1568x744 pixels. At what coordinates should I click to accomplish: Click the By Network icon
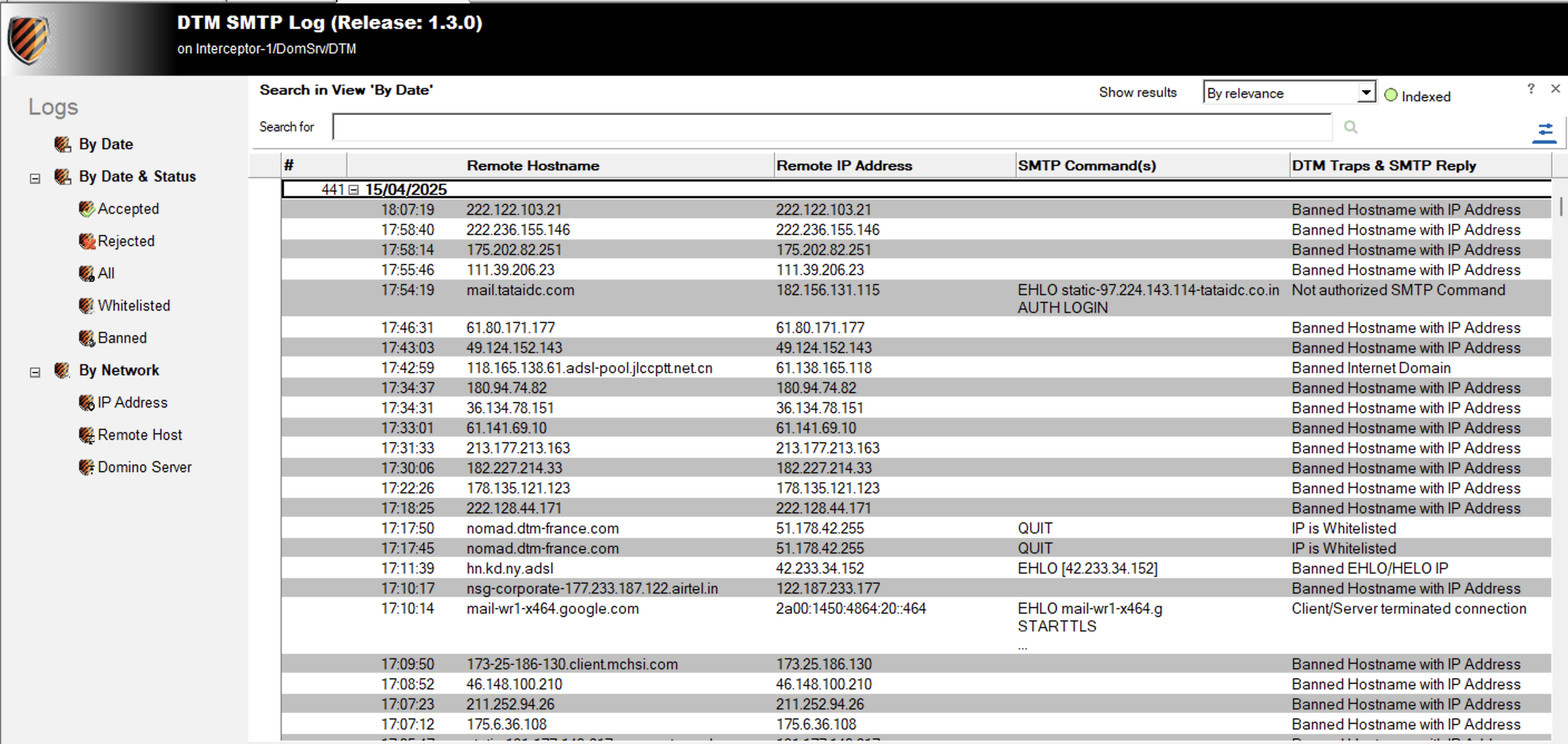pos(62,370)
